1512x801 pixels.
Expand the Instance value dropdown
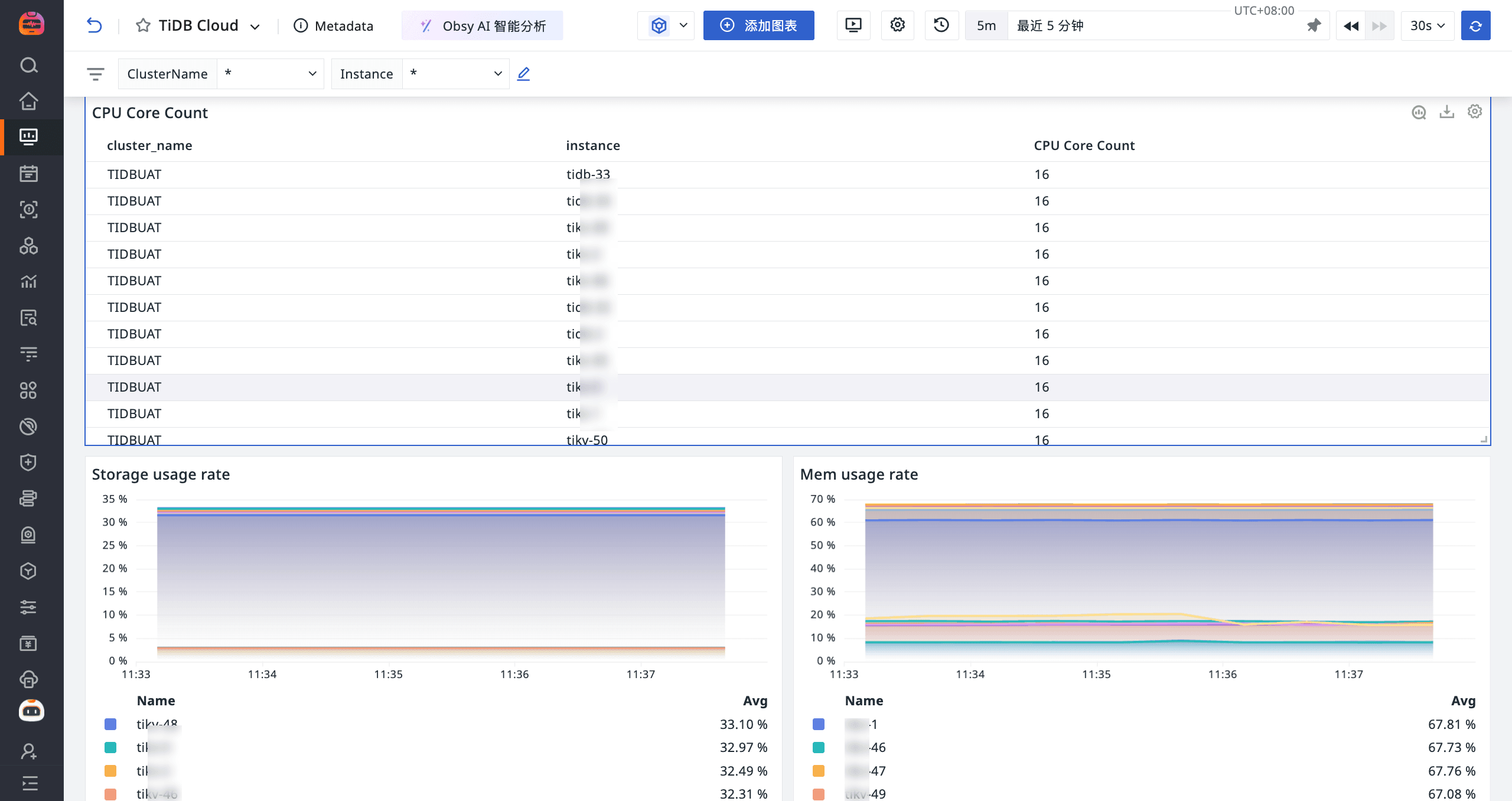pos(455,74)
